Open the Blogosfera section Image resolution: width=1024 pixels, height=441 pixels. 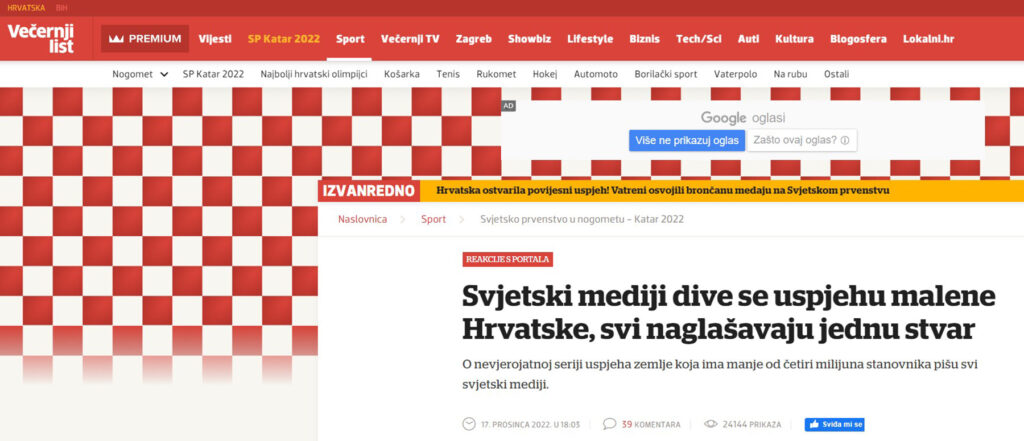coord(858,39)
